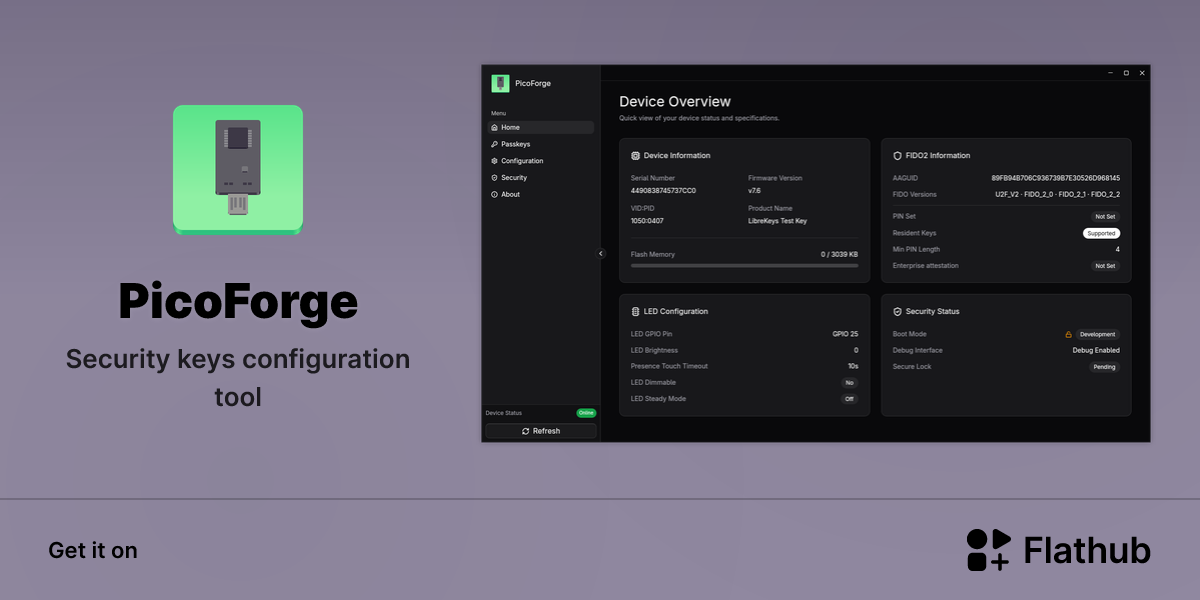This screenshot has height=600, width=1200.
Task: Click the Supported badge for Resident Keys
Action: [x=1101, y=233]
